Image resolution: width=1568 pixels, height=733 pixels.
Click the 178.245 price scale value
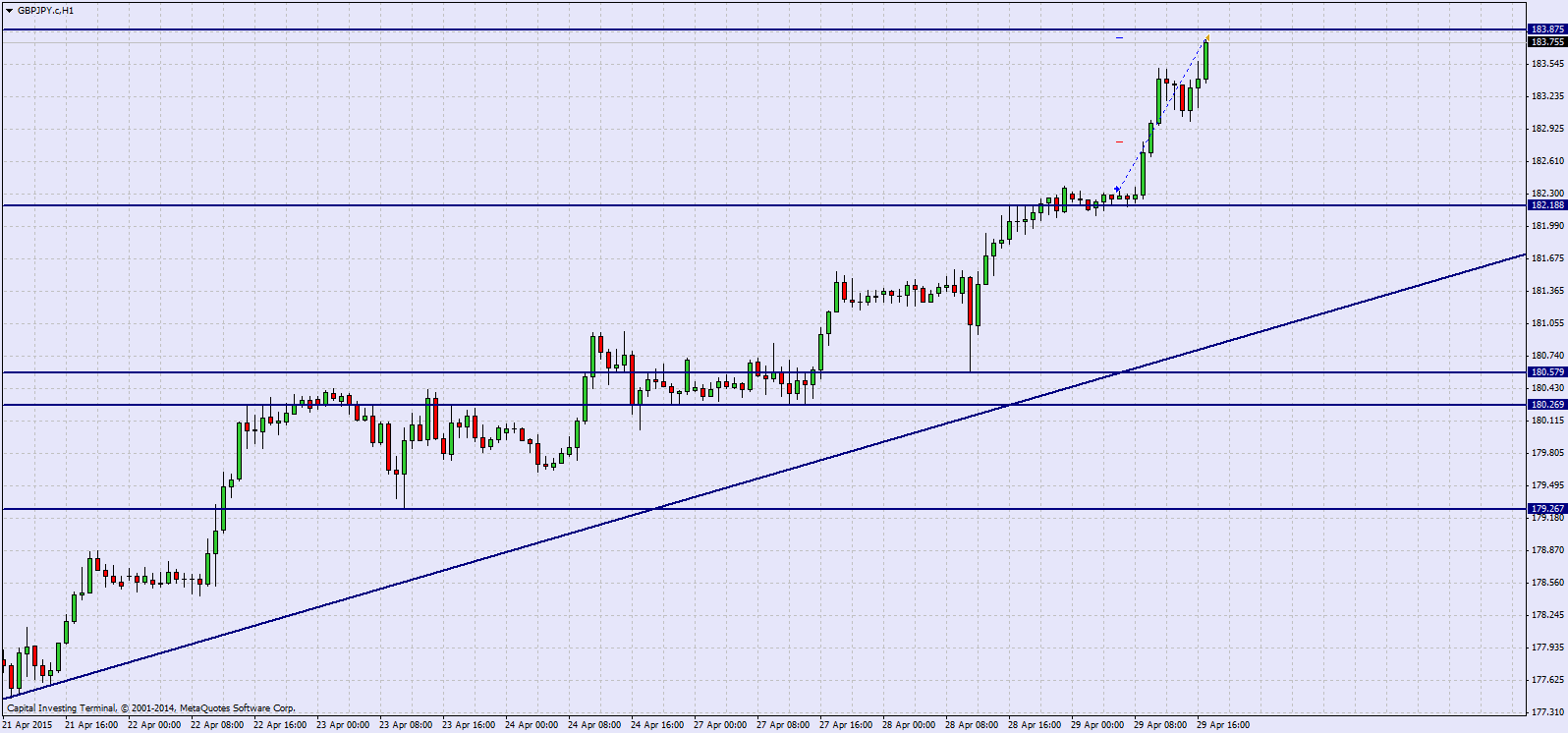point(1547,615)
